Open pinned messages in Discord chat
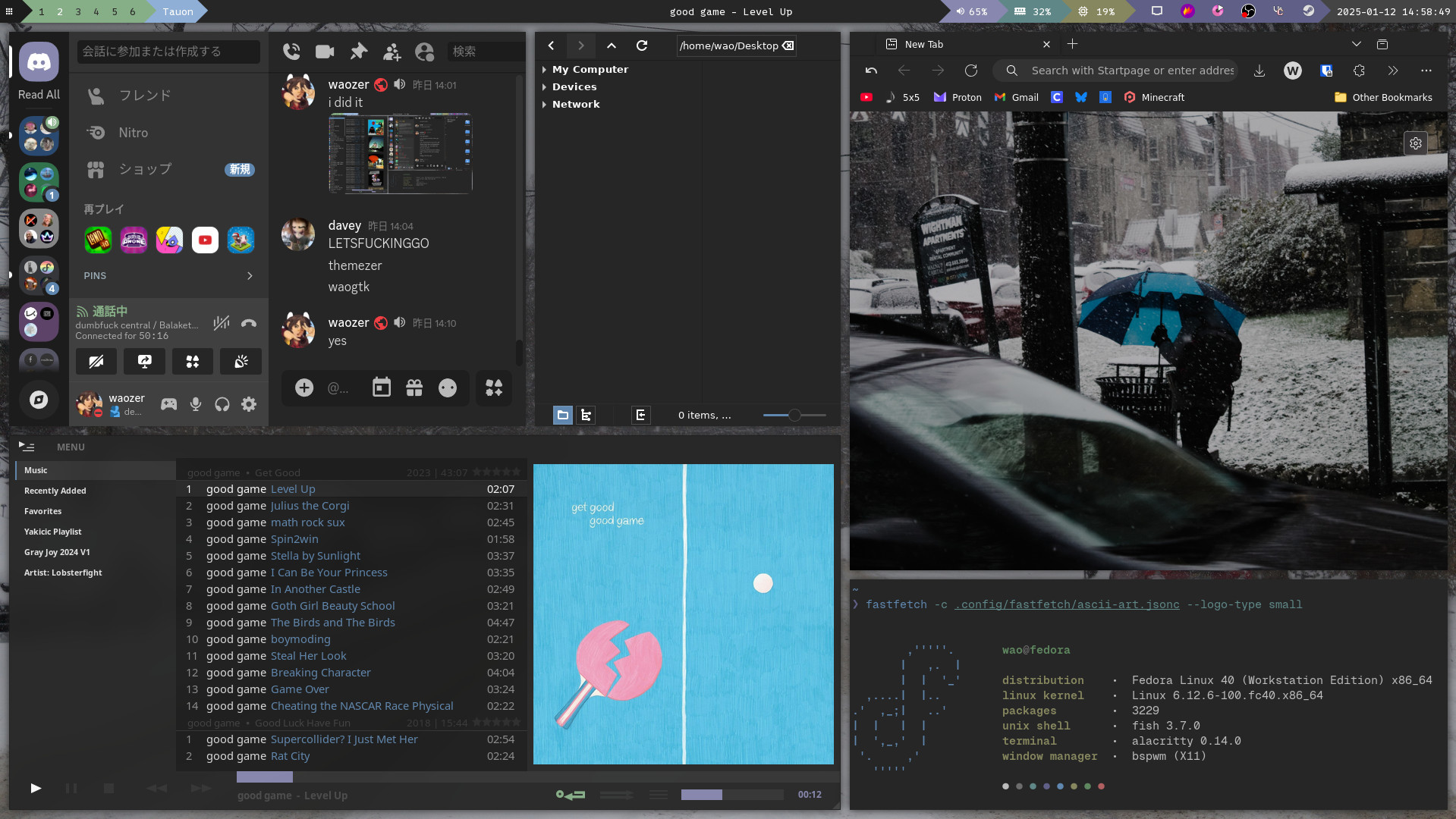The image size is (1456, 819). [358, 51]
